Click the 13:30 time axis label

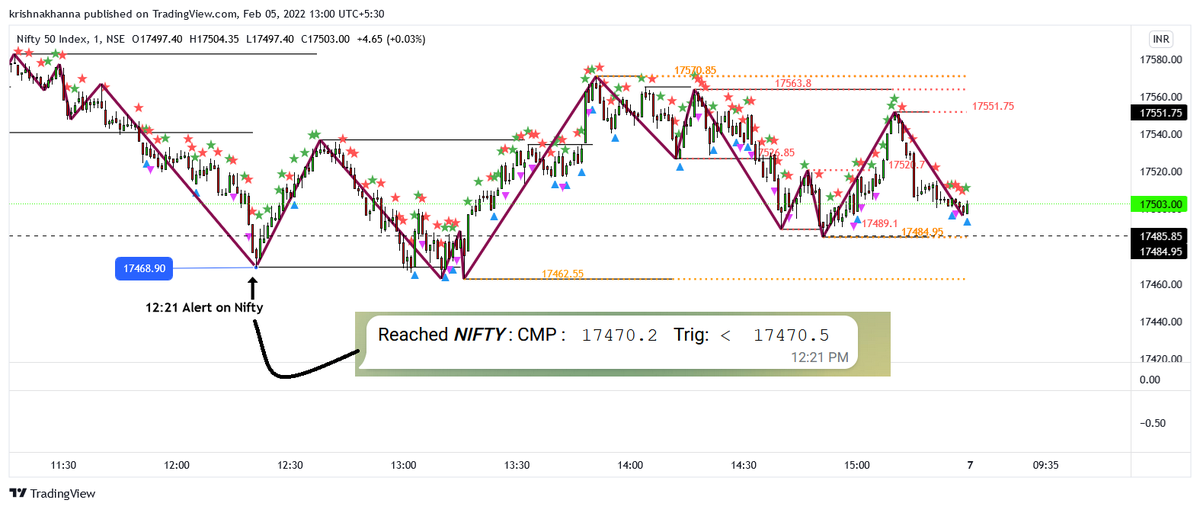[x=517, y=465]
